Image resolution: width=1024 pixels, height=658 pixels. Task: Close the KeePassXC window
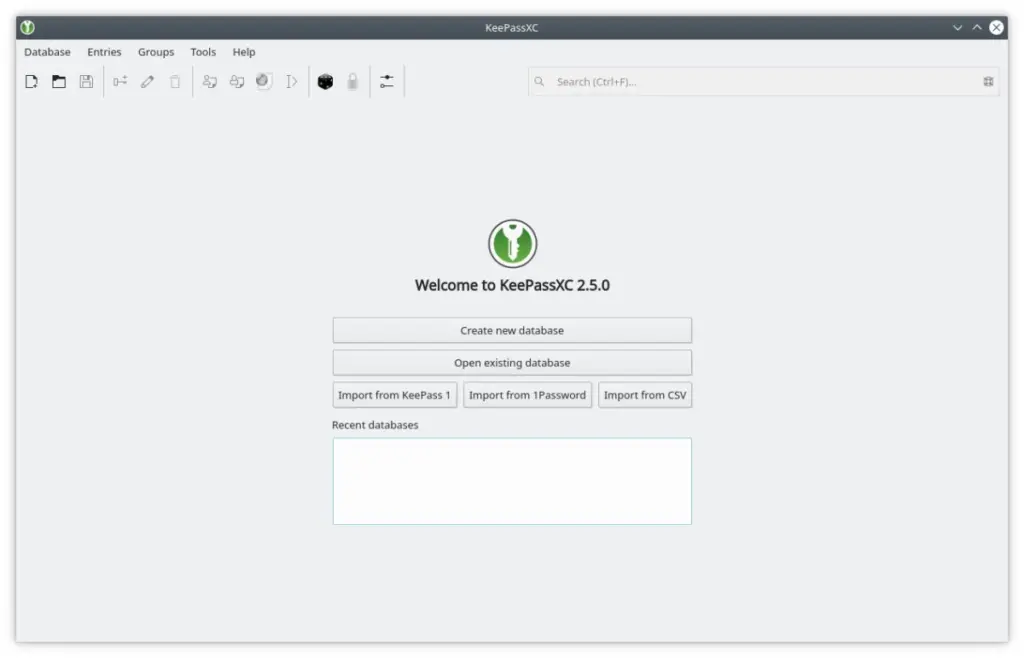pos(997,27)
